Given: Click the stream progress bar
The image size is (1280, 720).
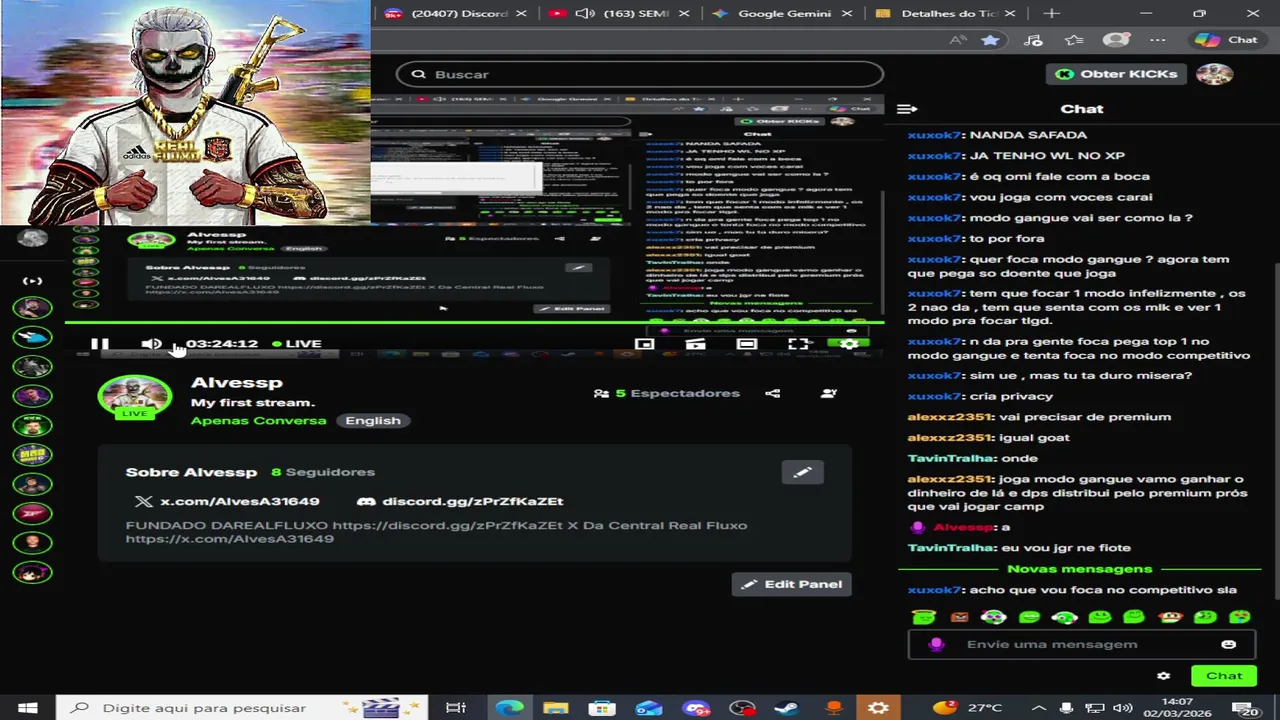Looking at the screenshot, I should click(474, 323).
